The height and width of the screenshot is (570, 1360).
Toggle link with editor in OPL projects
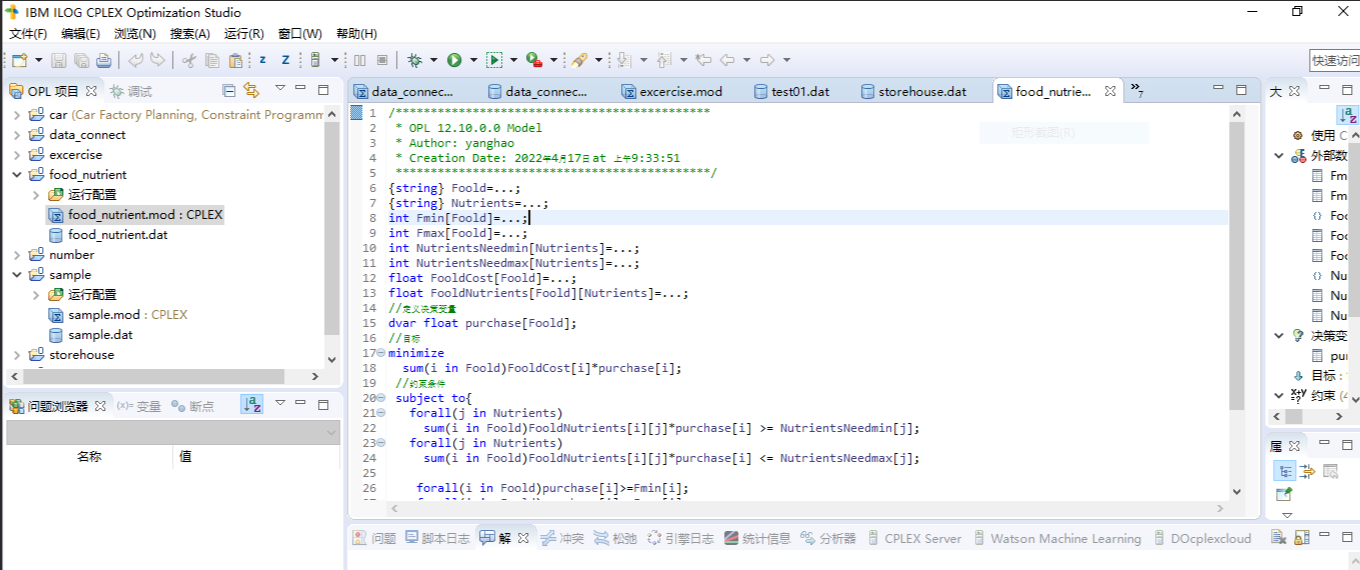point(251,91)
